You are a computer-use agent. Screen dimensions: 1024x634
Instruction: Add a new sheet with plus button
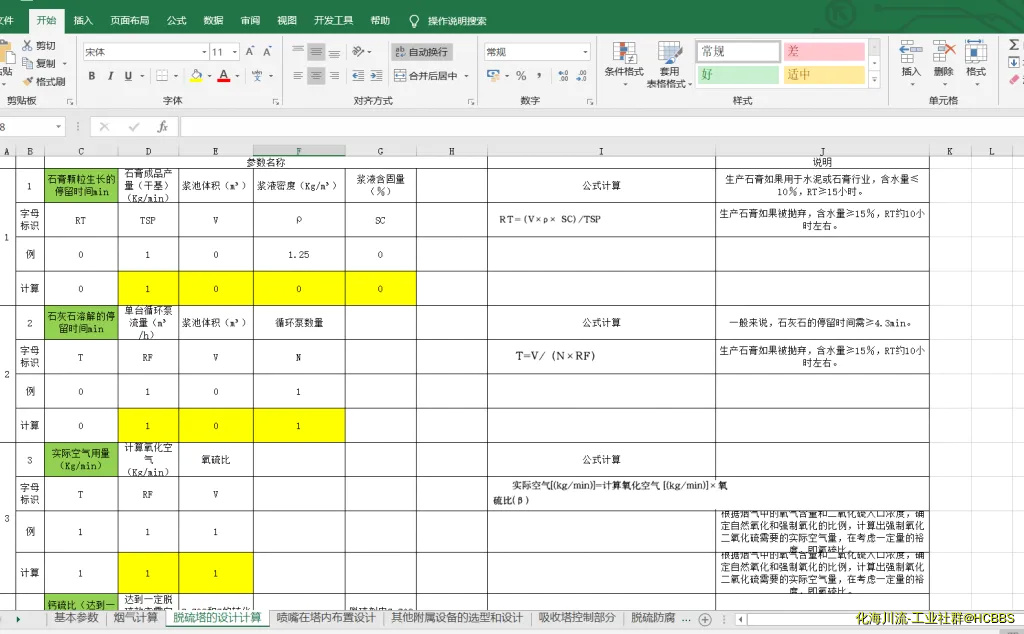coord(705,619)
